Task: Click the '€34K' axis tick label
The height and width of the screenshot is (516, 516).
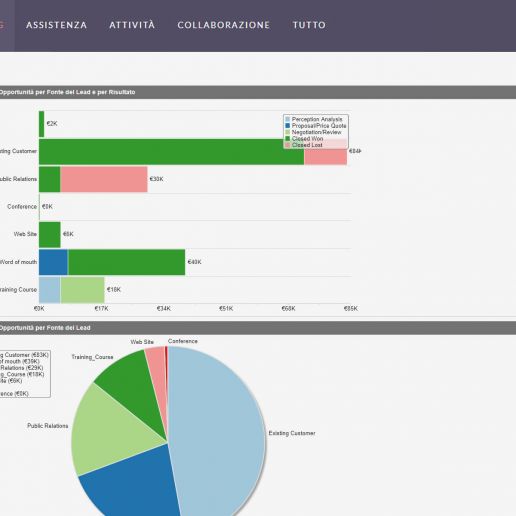Action: click(164, 309)
